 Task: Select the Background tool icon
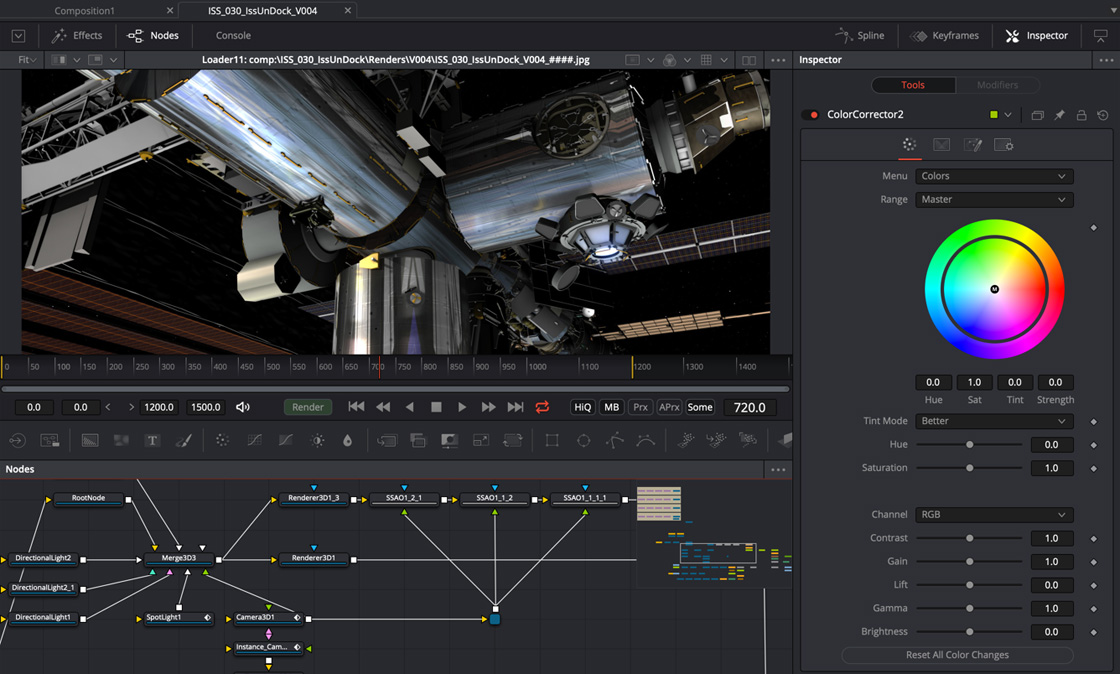click(x=89, y=440)
